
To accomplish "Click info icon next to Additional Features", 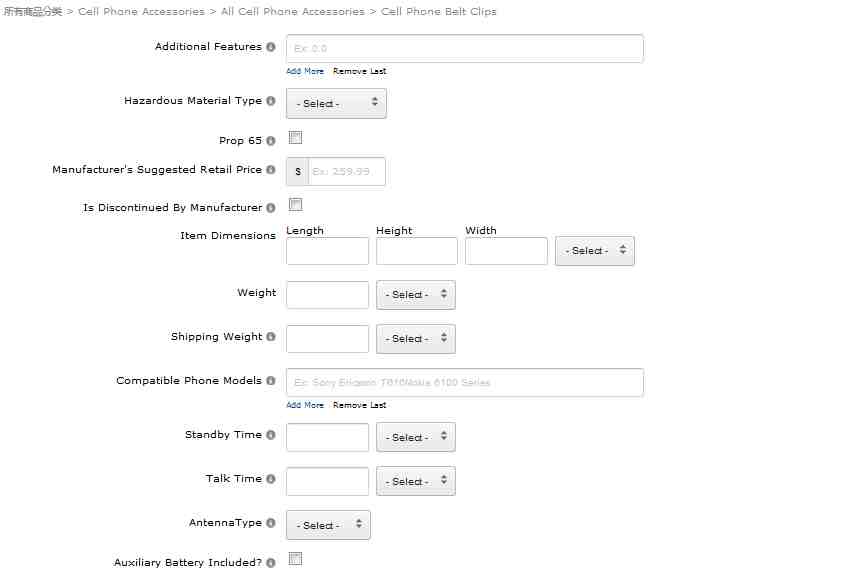I will pos(271,47).
